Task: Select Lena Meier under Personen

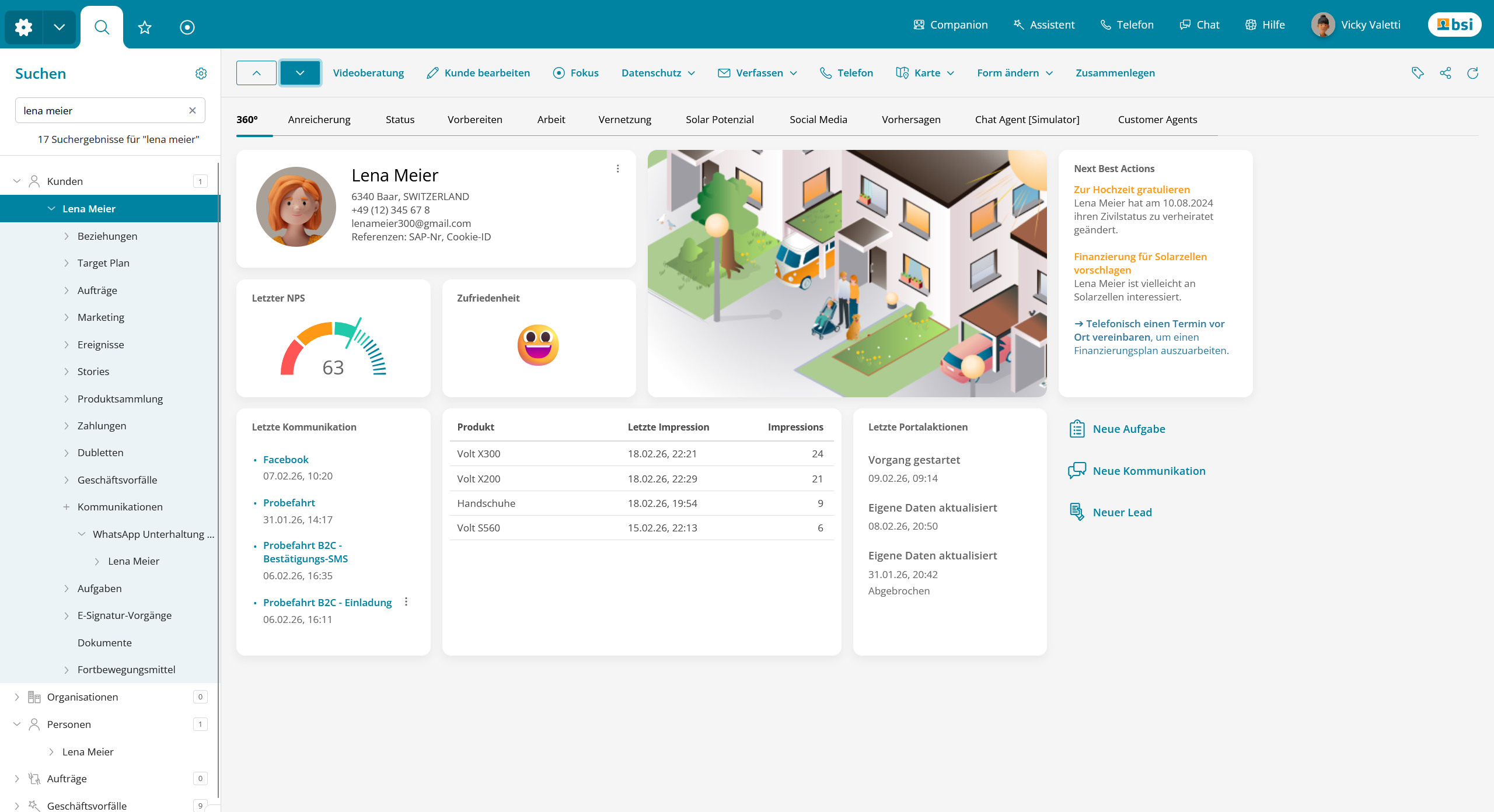Action: [88, 752]
